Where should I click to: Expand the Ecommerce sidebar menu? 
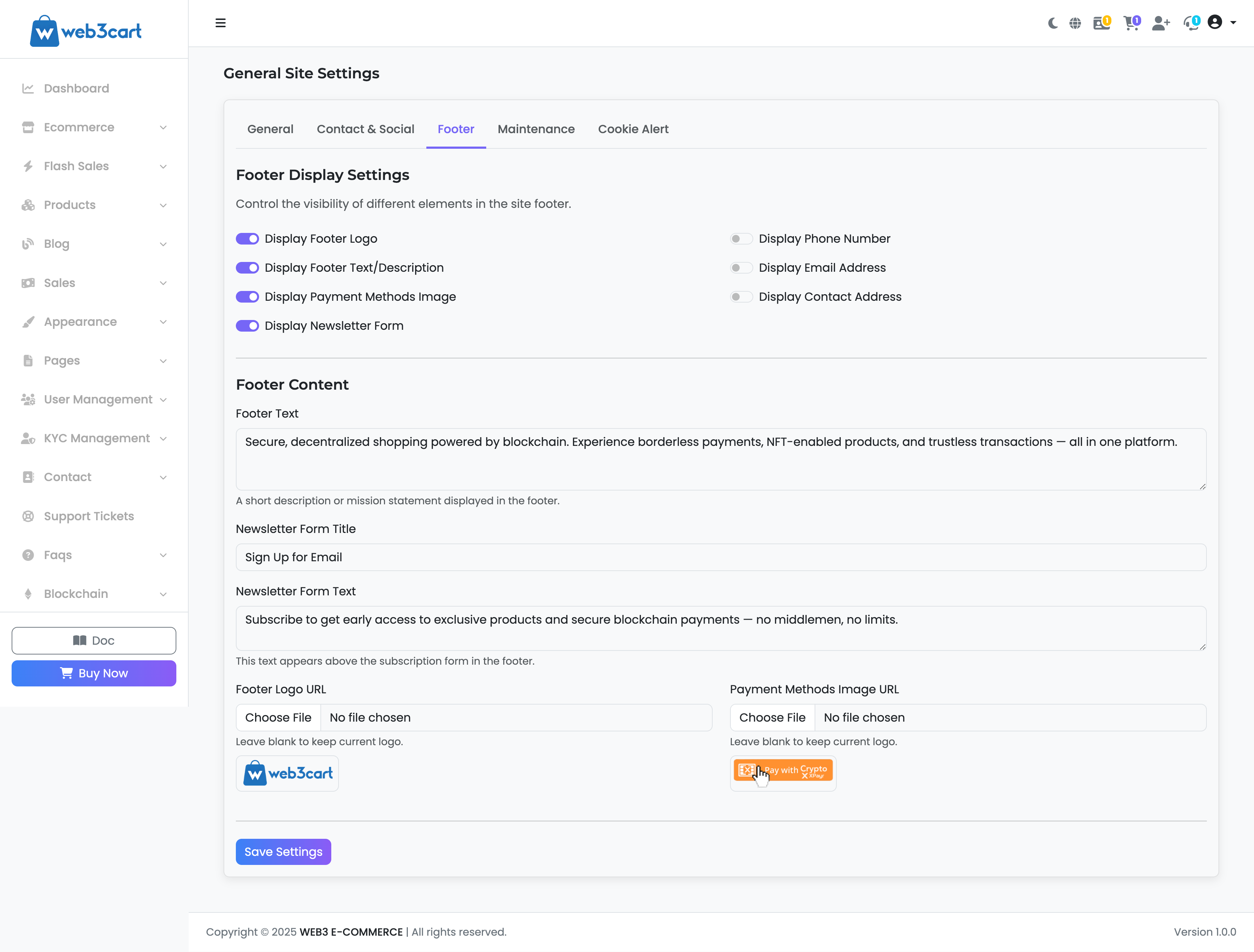tap(94, 128)
